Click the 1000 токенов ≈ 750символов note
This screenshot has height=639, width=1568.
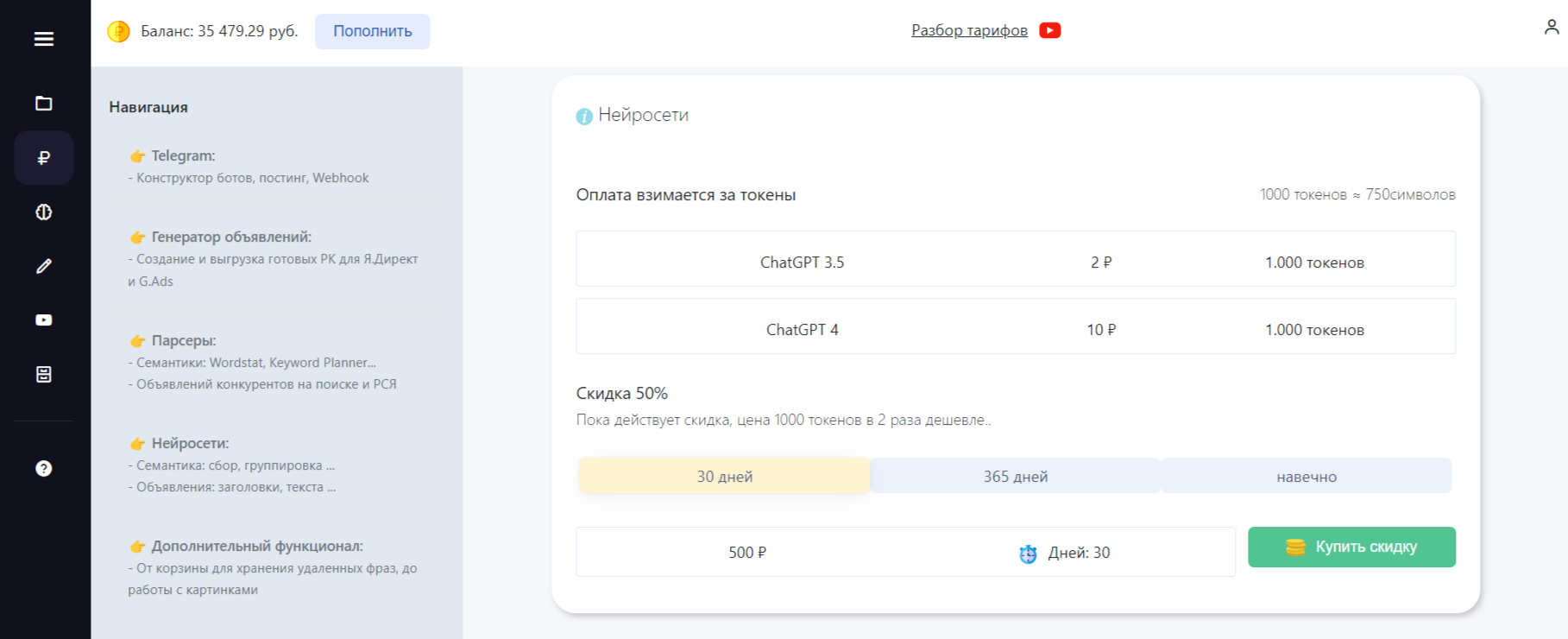tap(1357, 194)
